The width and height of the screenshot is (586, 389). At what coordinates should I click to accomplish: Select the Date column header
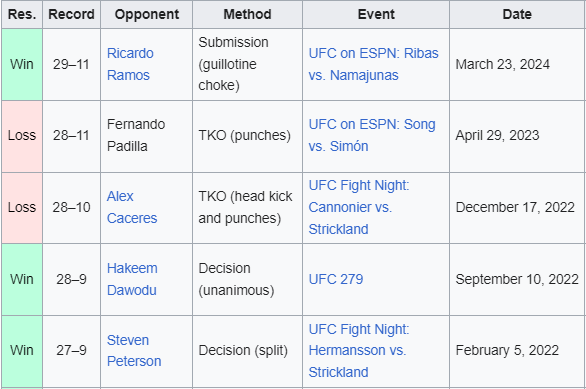tap(517, 14)
